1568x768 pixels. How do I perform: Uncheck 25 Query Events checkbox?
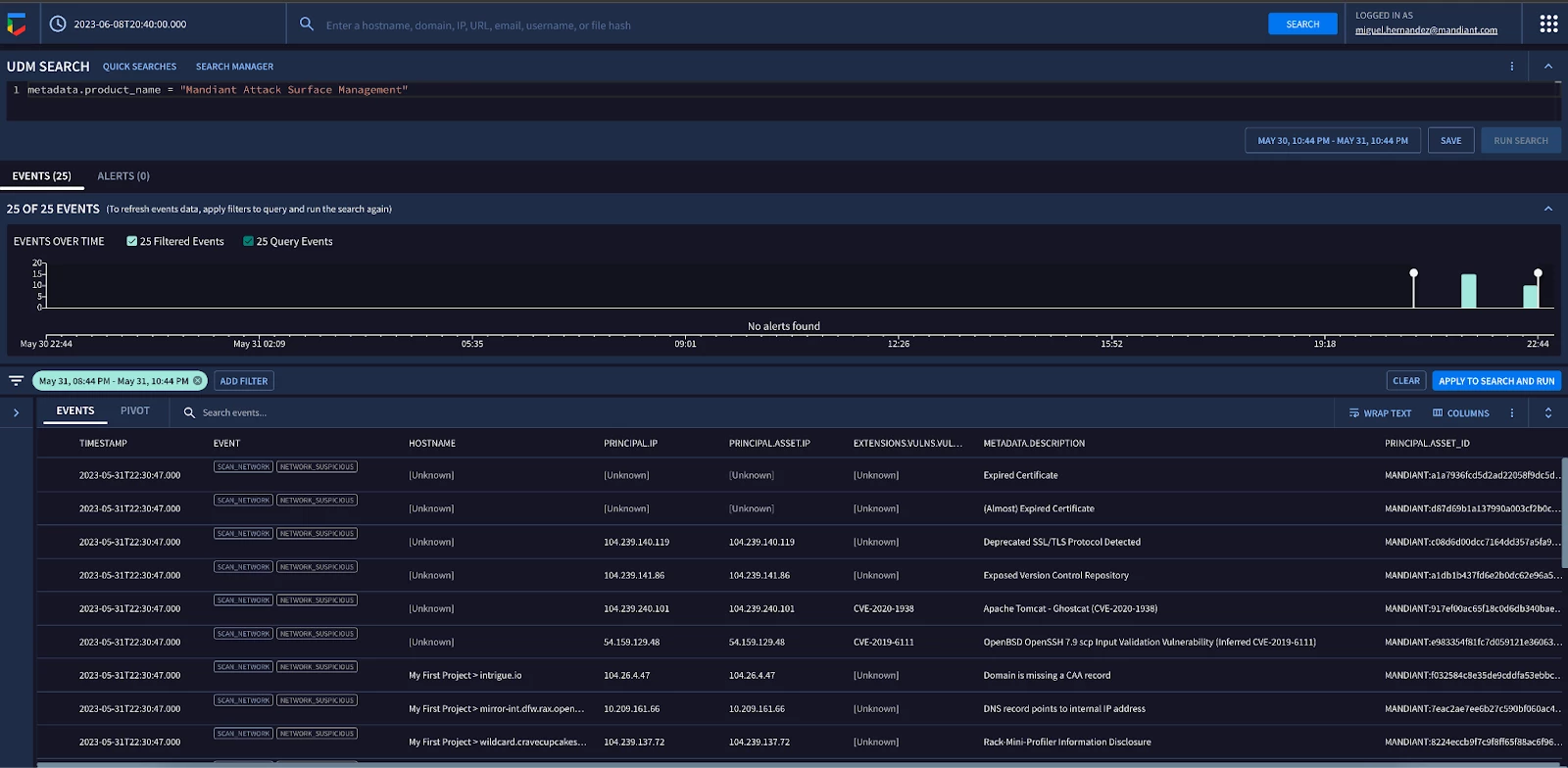click(248, 241)
